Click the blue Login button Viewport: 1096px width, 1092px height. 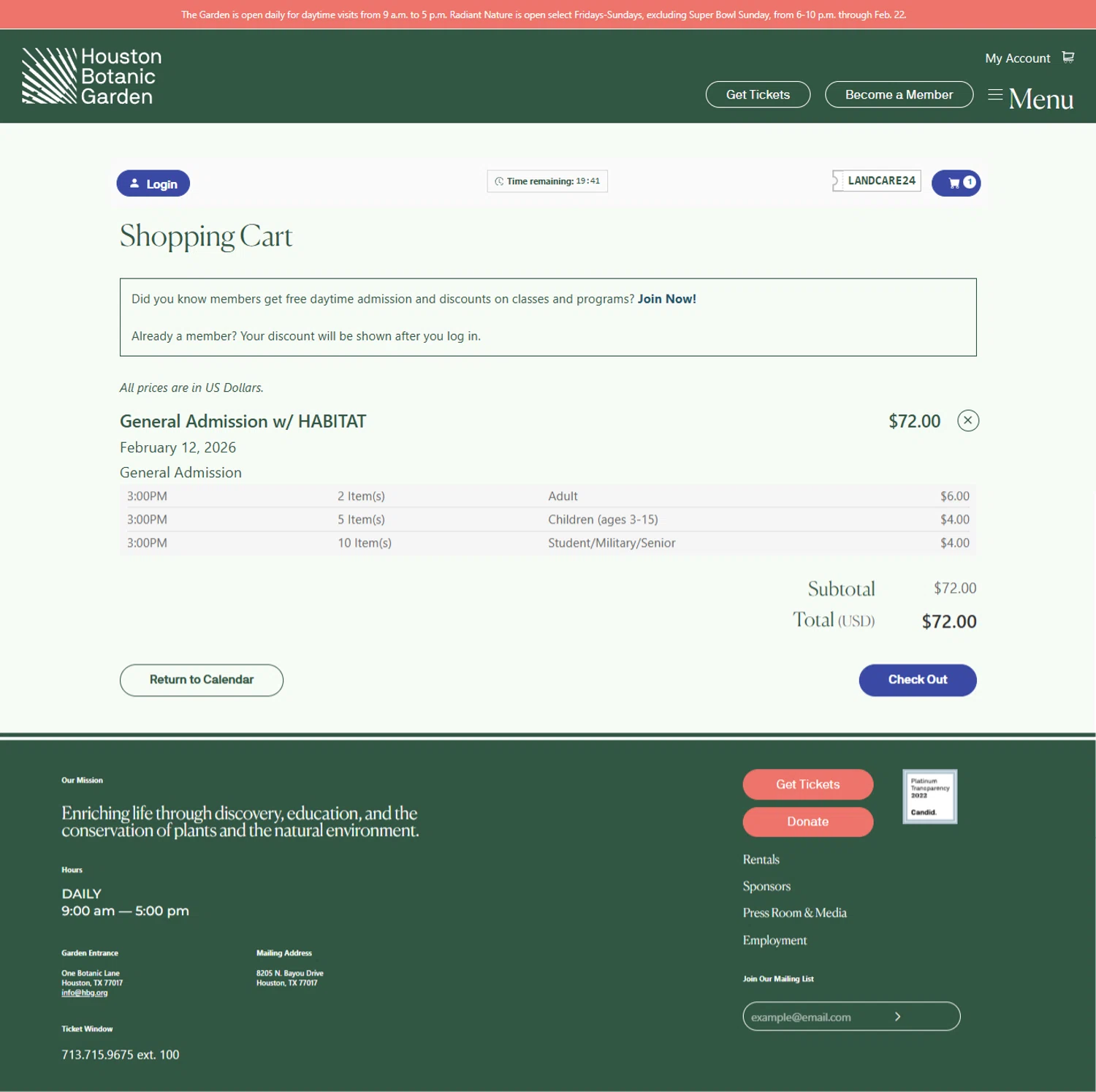(153, 183)
